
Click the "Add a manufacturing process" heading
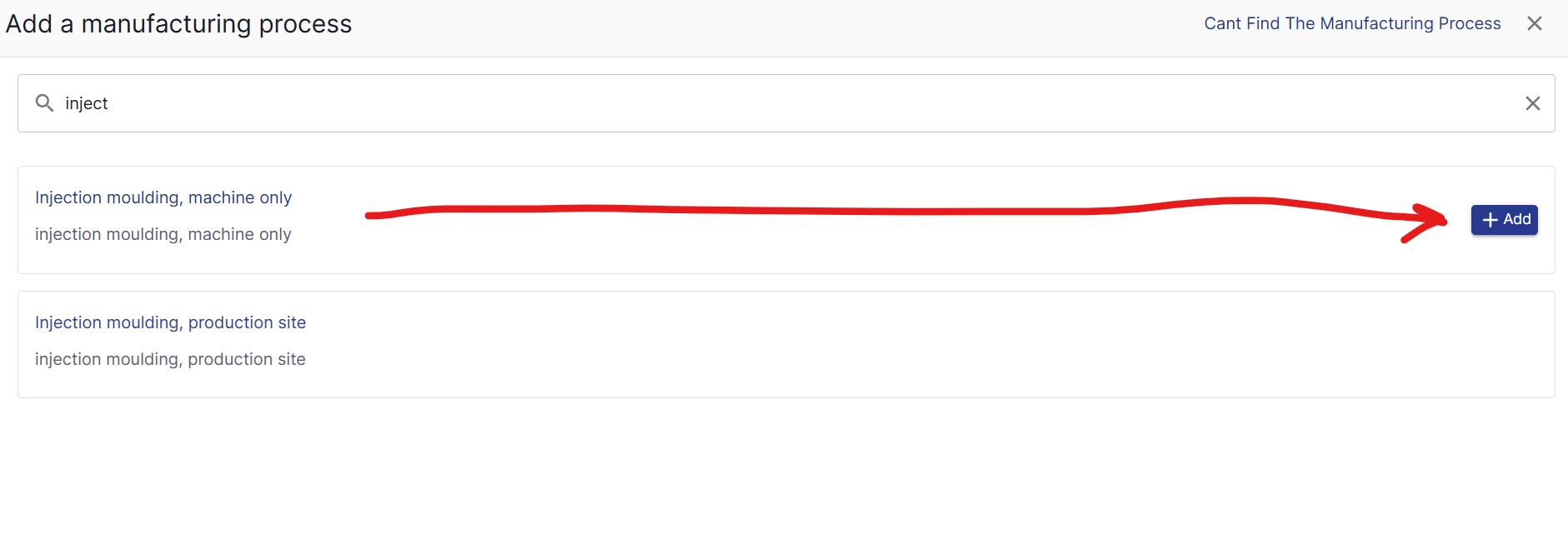178,24
